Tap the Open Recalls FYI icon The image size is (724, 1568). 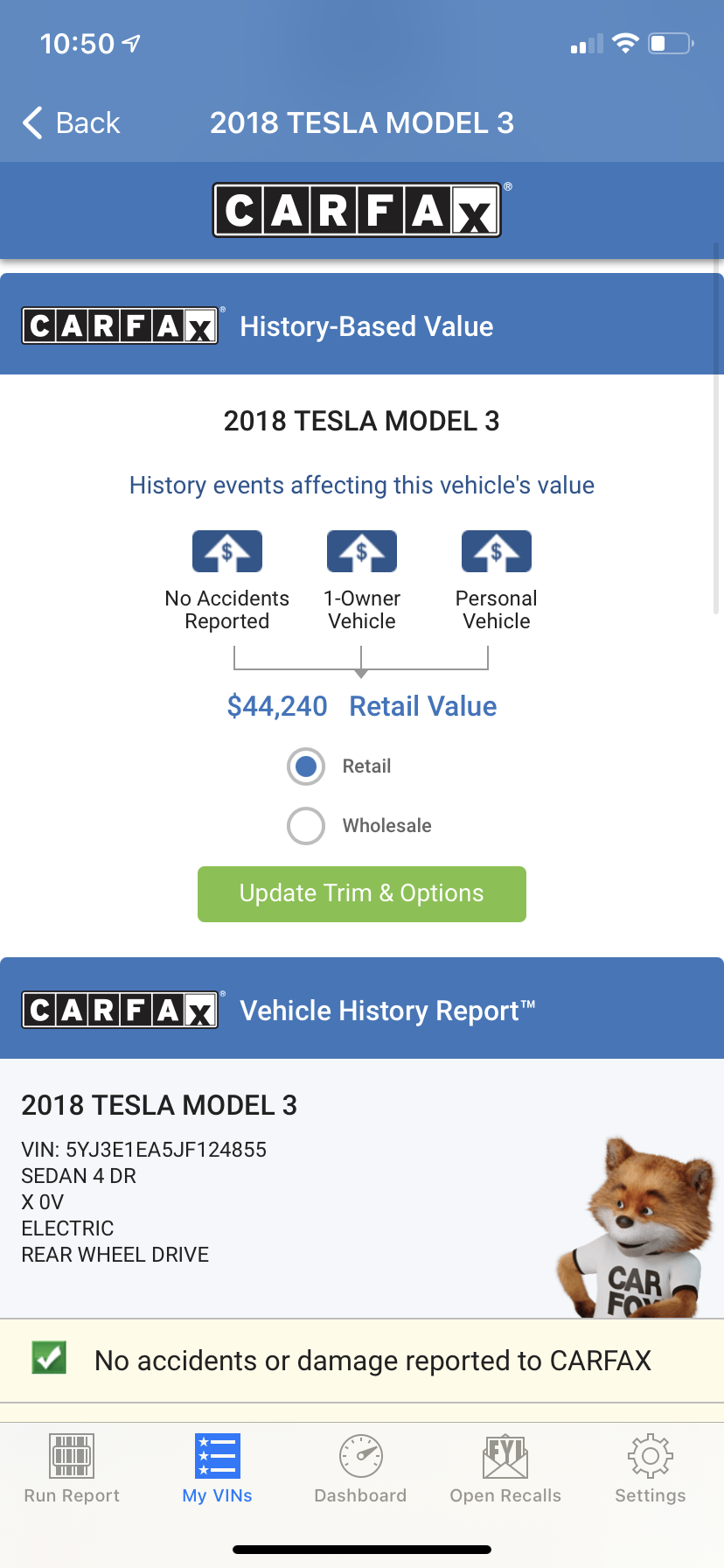click(505, 1456)
